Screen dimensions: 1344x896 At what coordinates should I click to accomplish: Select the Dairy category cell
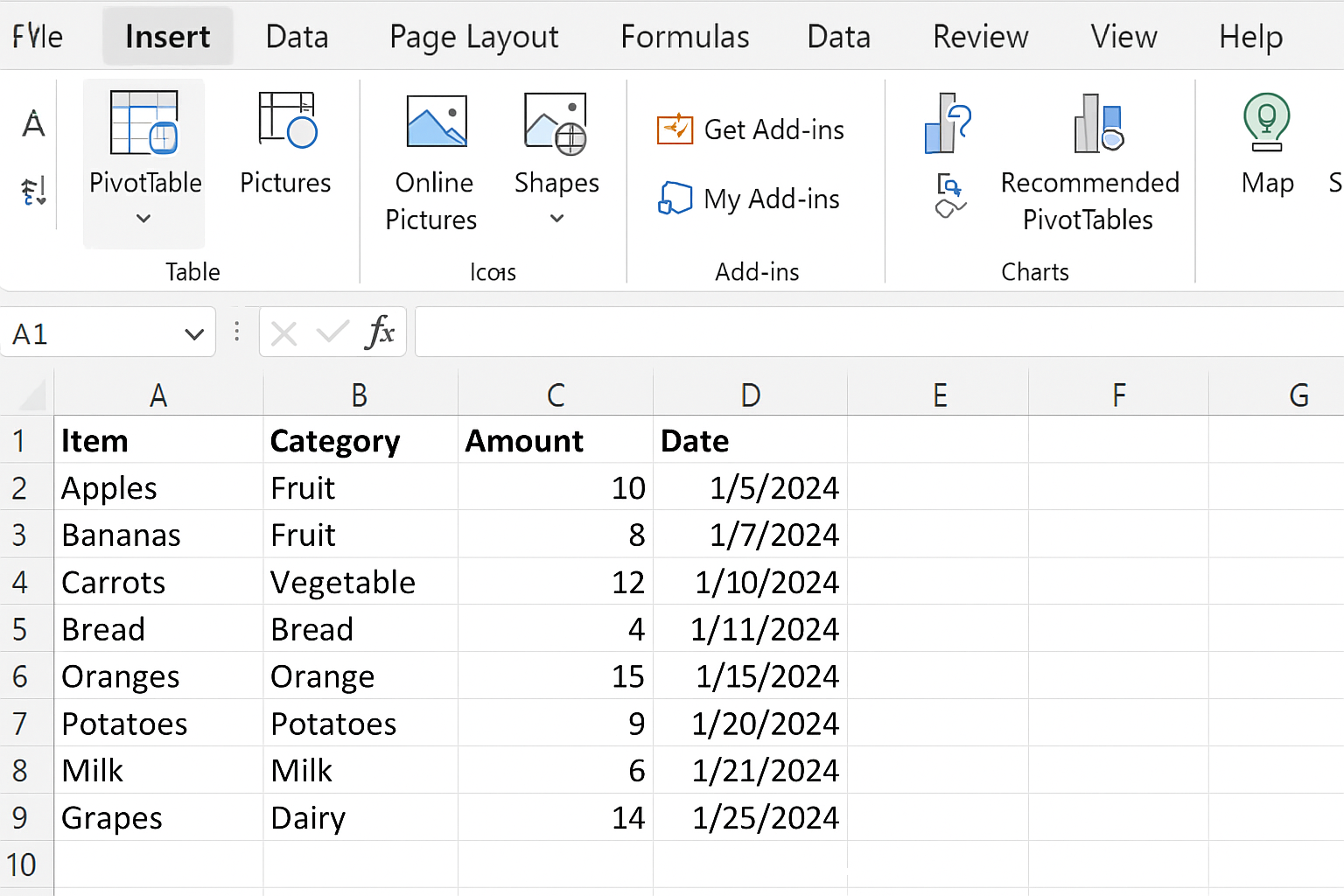click(360, 818)
